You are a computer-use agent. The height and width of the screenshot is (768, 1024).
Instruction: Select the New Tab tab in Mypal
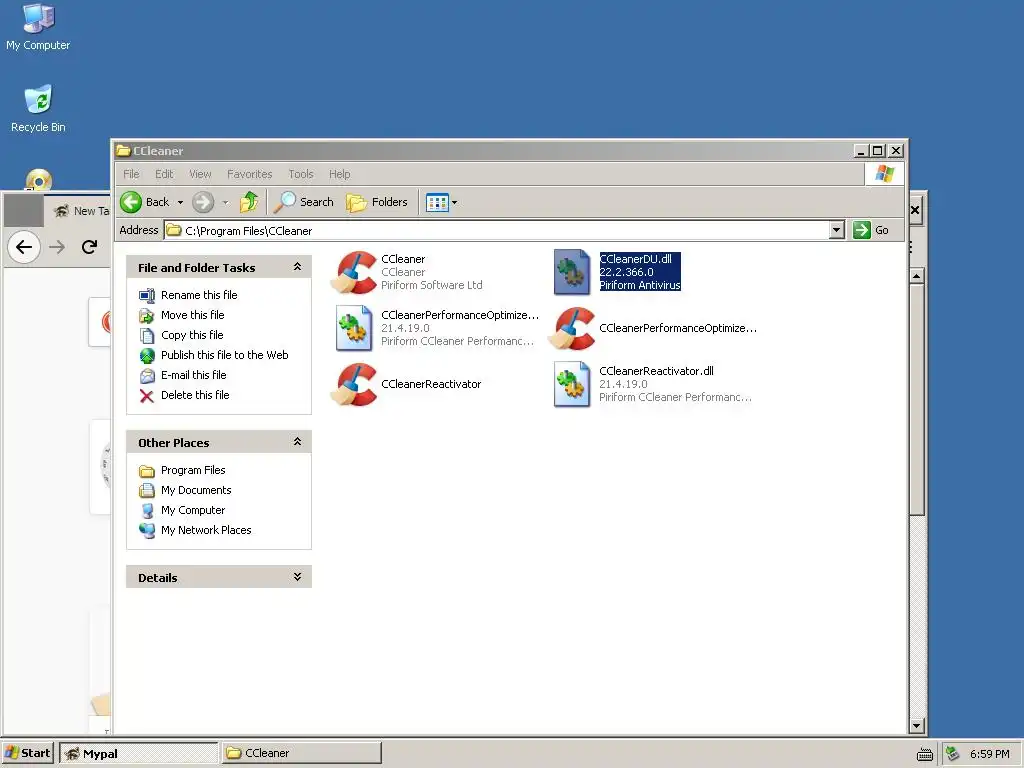point(82,211)
